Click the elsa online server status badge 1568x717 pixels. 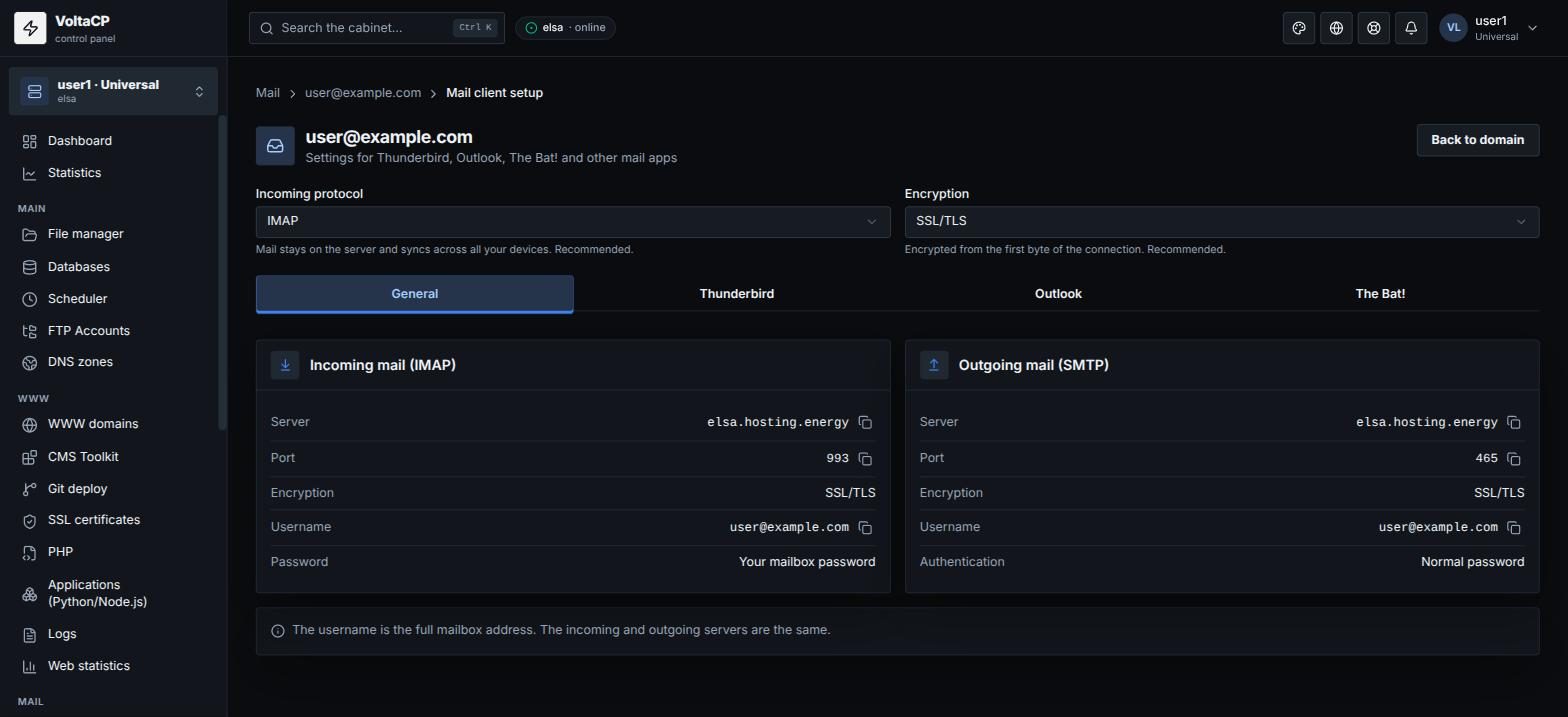point(565,28)
